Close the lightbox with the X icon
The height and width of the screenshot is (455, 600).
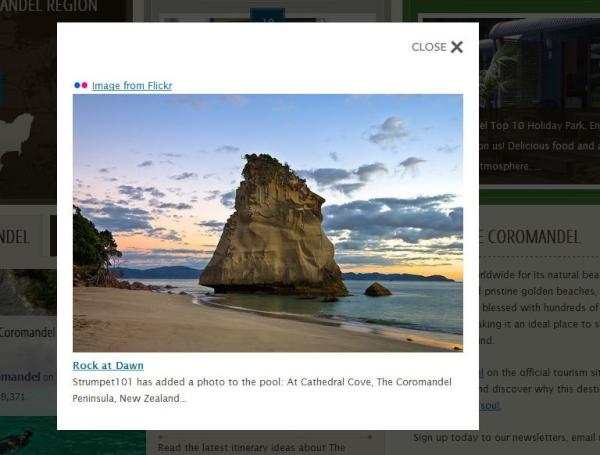pos(457,47)
